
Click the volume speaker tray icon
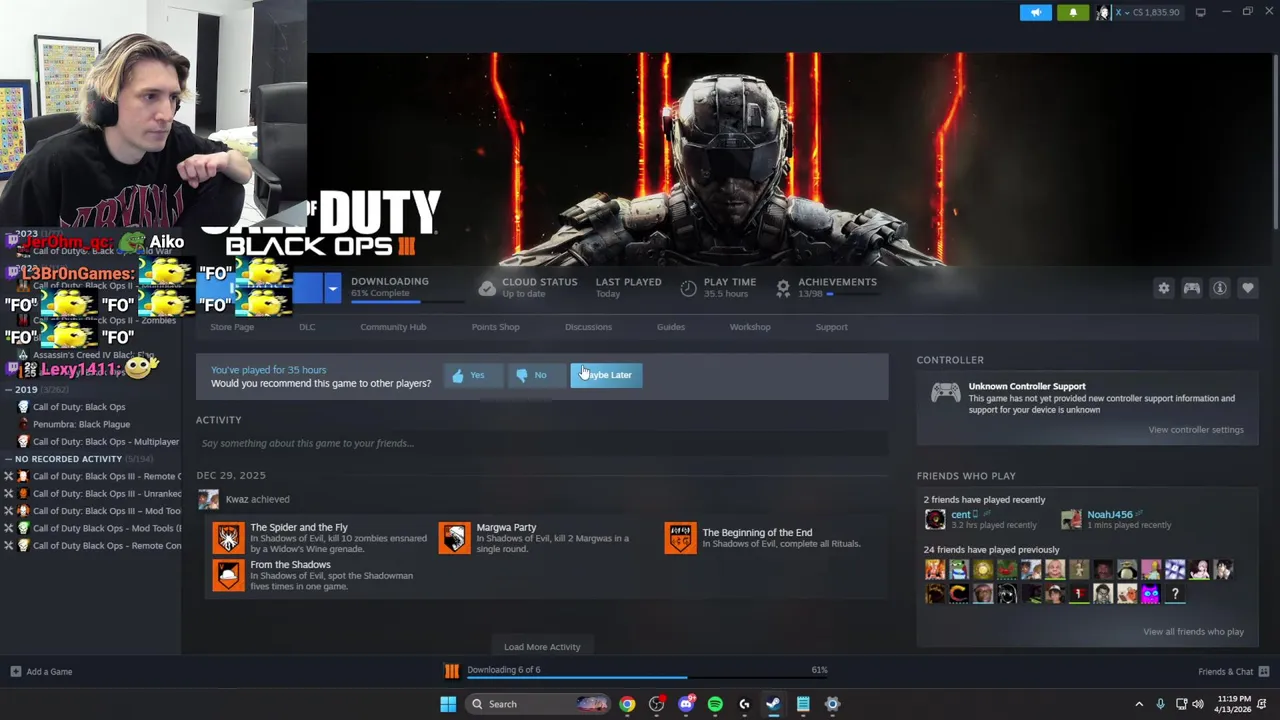click(x=1197, y=704)
